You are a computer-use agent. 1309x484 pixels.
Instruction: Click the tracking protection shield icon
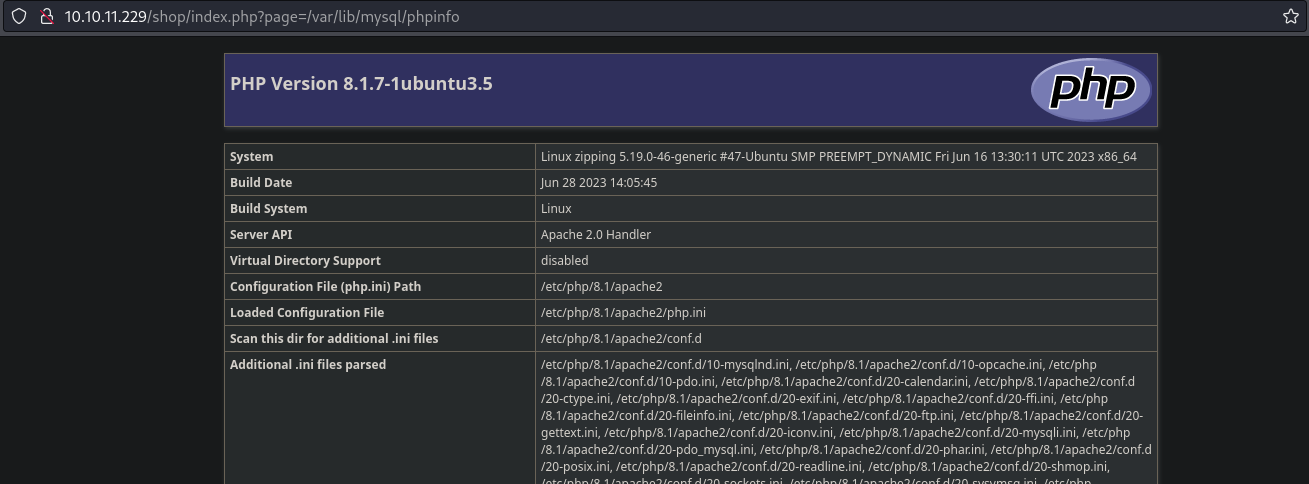[19, 17]
